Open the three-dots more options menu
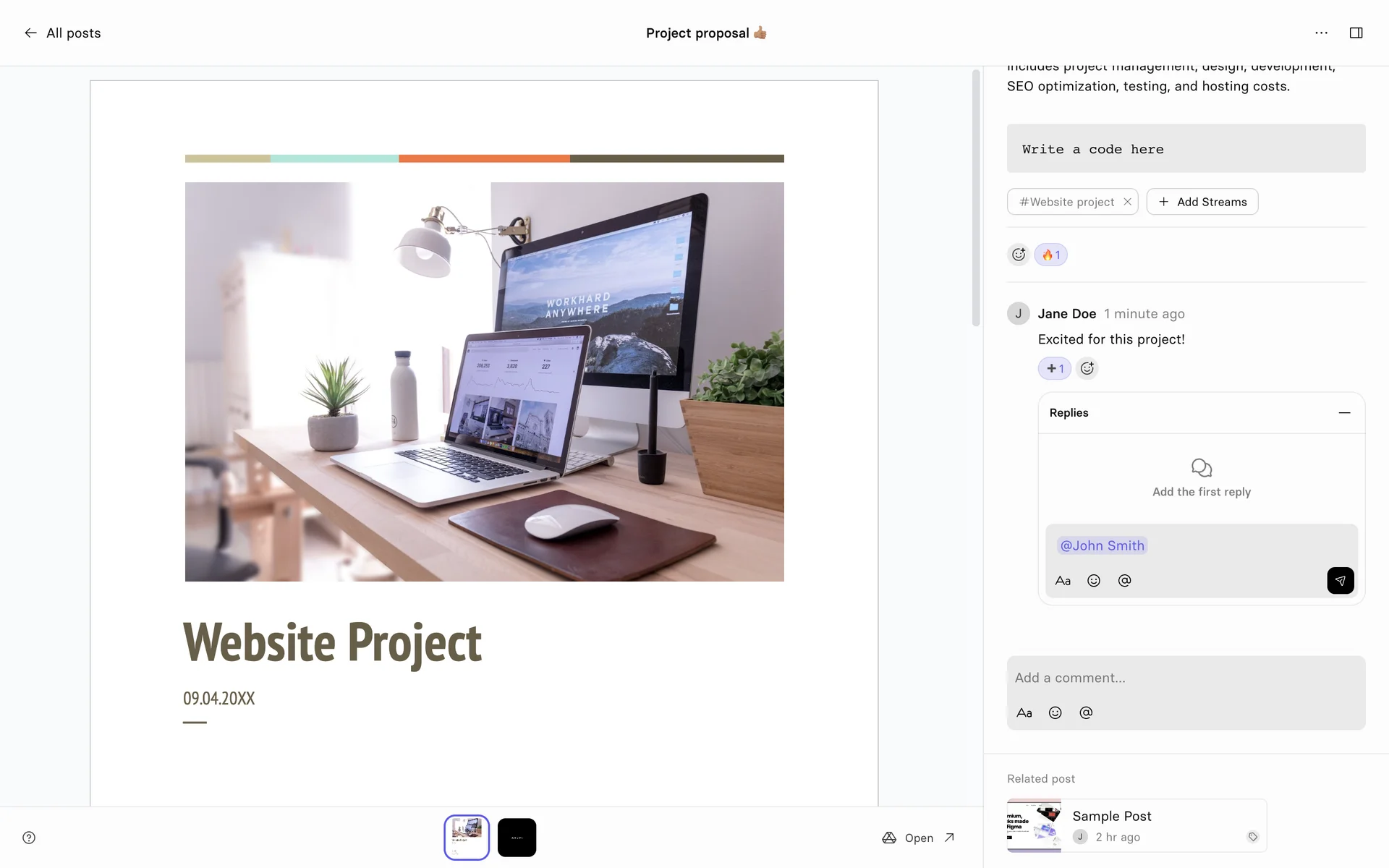The image size is (1389, 868). click(1321, 33)
